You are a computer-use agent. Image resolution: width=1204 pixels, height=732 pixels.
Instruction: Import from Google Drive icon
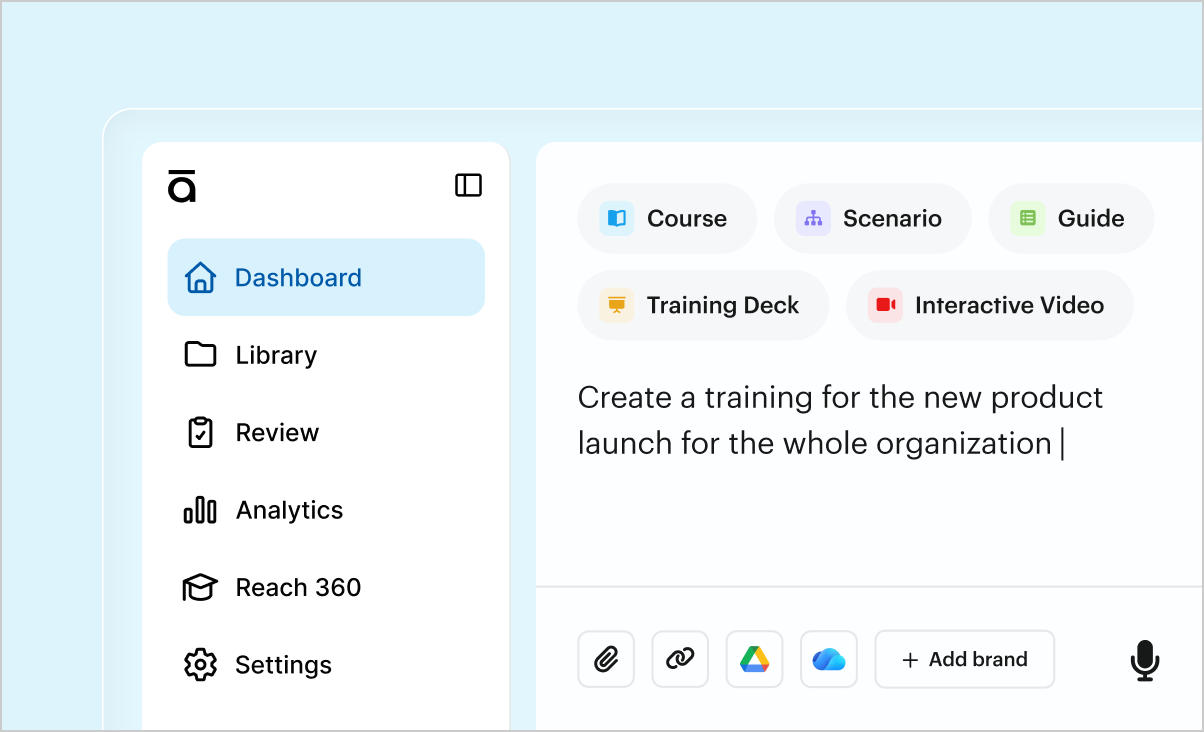754,659
